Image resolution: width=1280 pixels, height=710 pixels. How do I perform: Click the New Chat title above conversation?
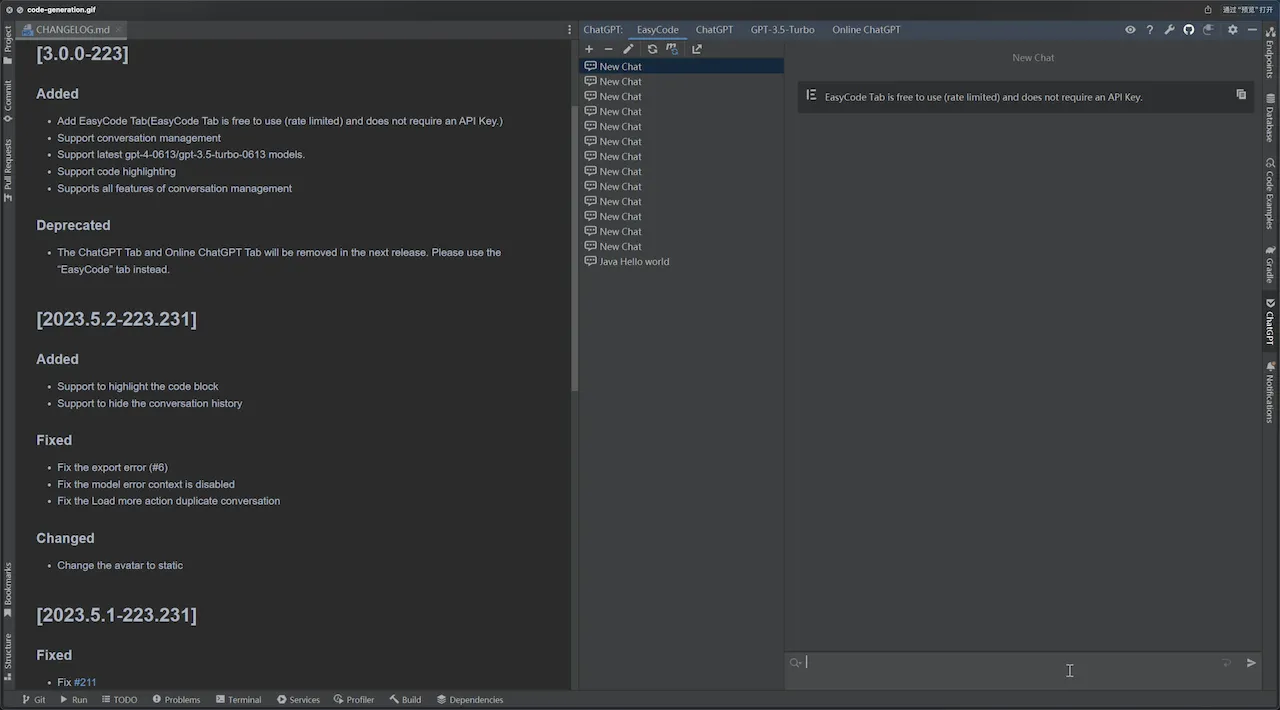1033,58
